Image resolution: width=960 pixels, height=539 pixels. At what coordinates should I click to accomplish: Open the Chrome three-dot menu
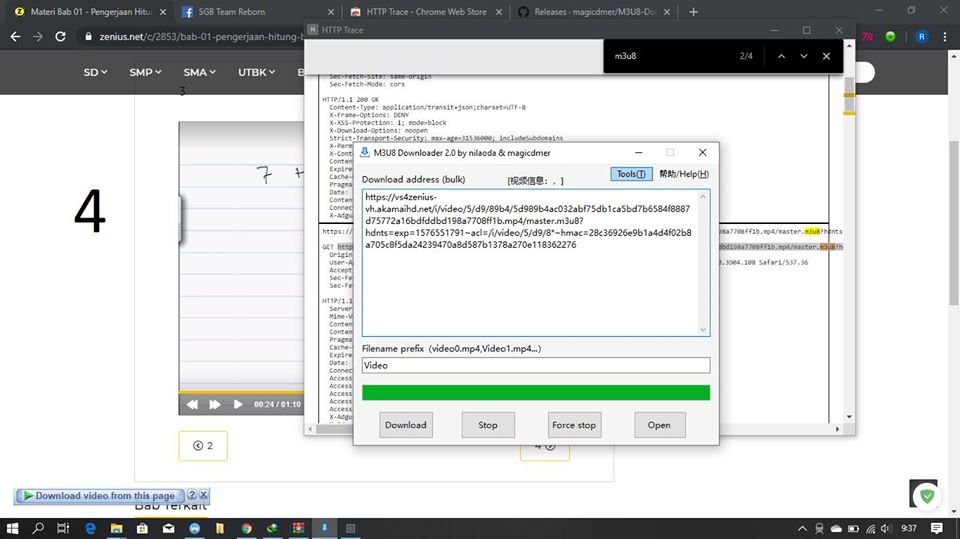(x=945, y=37)
